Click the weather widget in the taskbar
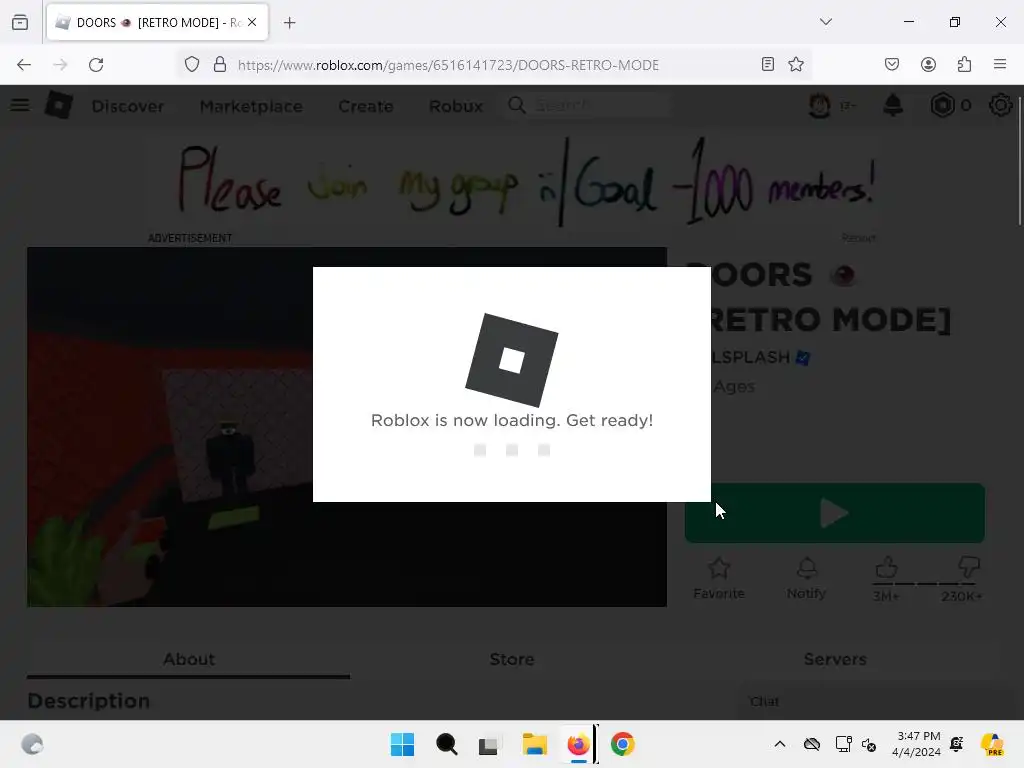The width and height of the screenshot is (1024, 768). 32,744
